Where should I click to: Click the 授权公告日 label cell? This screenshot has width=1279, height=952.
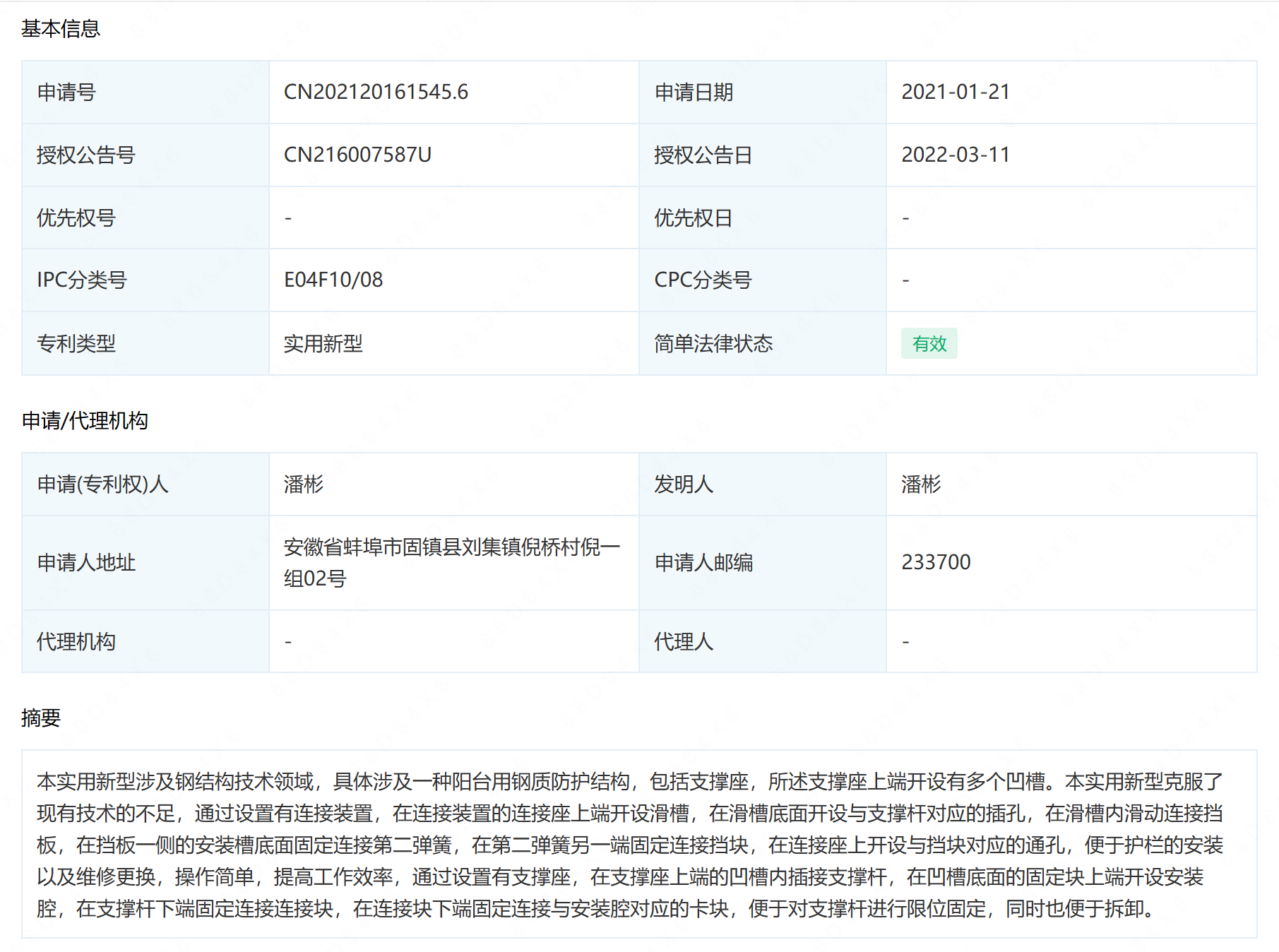click(763, 155)
